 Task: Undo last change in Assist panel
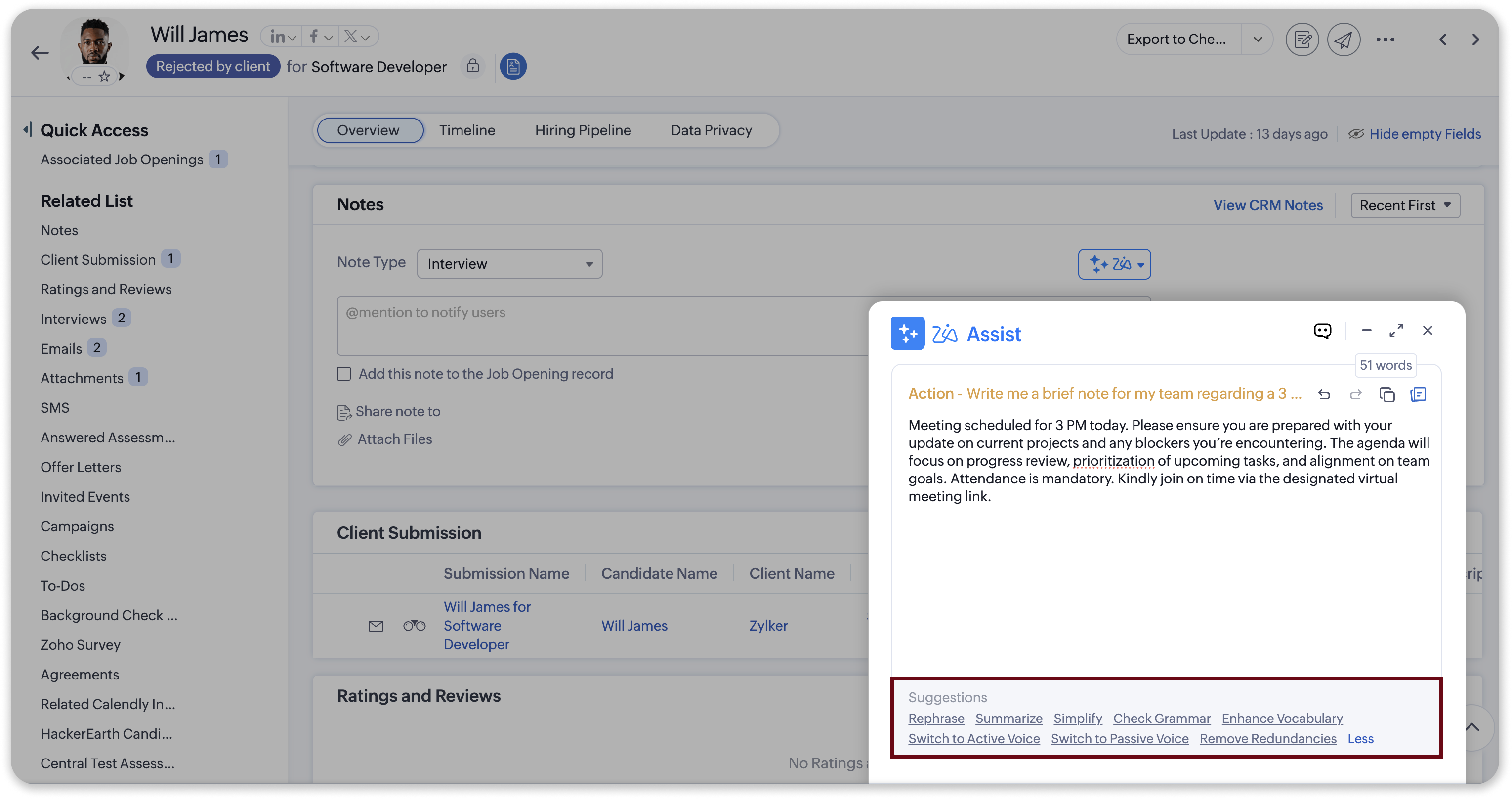point(1324,395)
